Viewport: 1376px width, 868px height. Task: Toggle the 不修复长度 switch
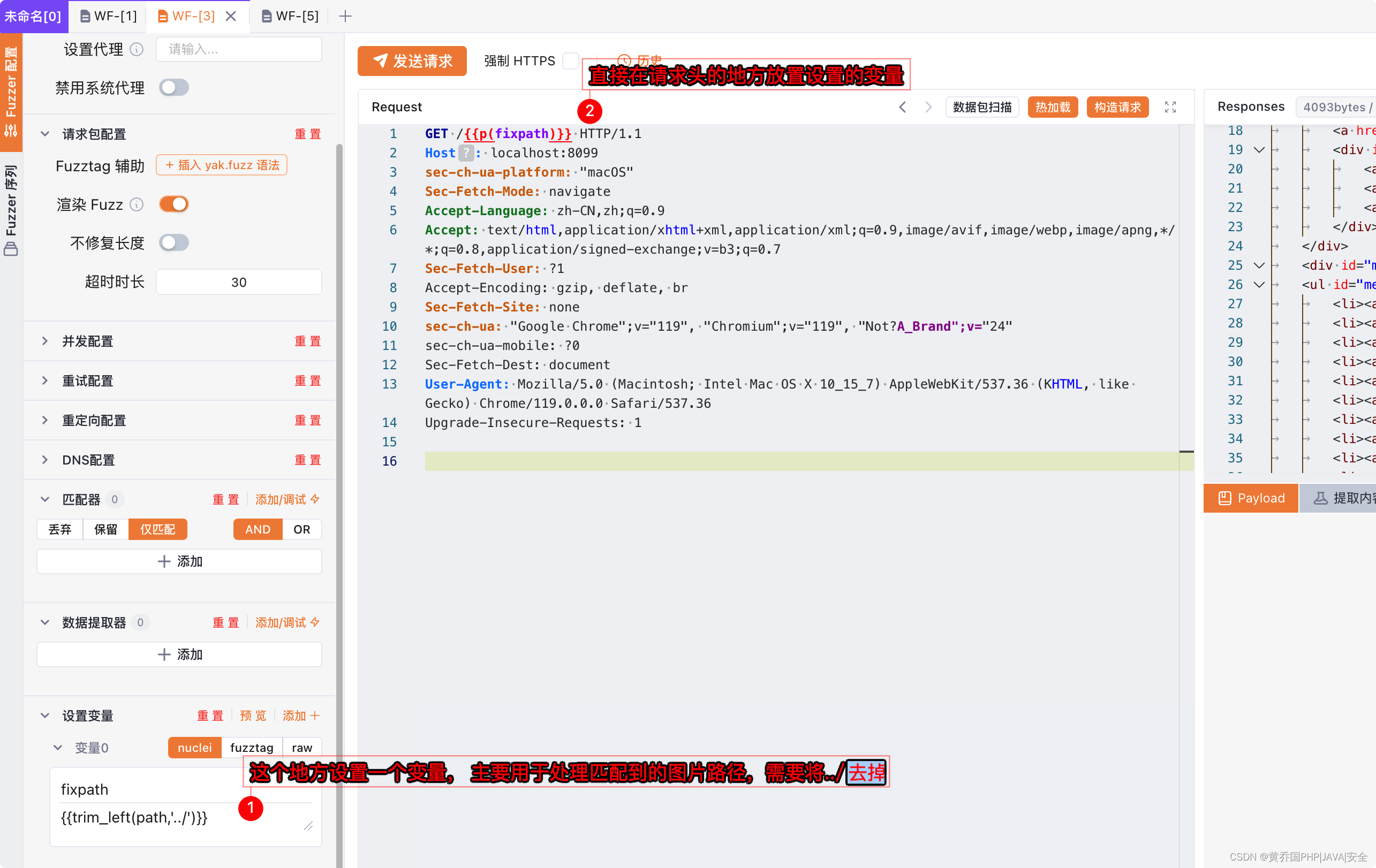coord(173,243)
